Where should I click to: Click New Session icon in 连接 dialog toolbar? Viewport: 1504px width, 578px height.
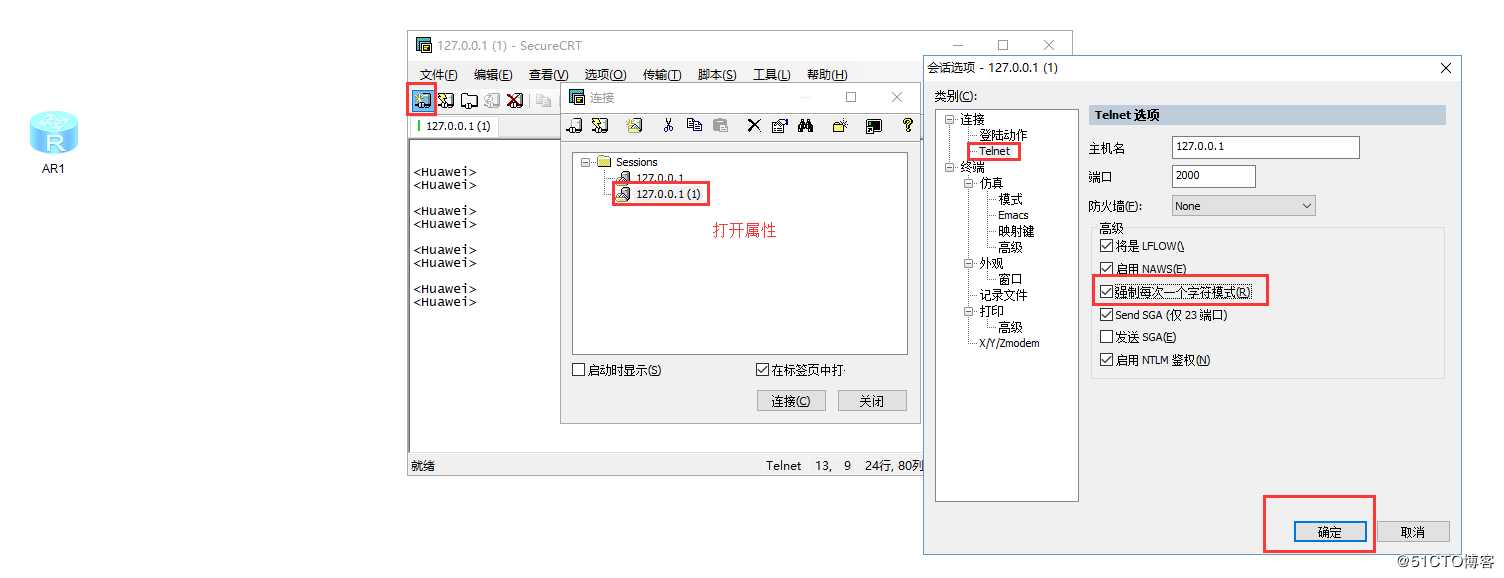tap(633, 125)
